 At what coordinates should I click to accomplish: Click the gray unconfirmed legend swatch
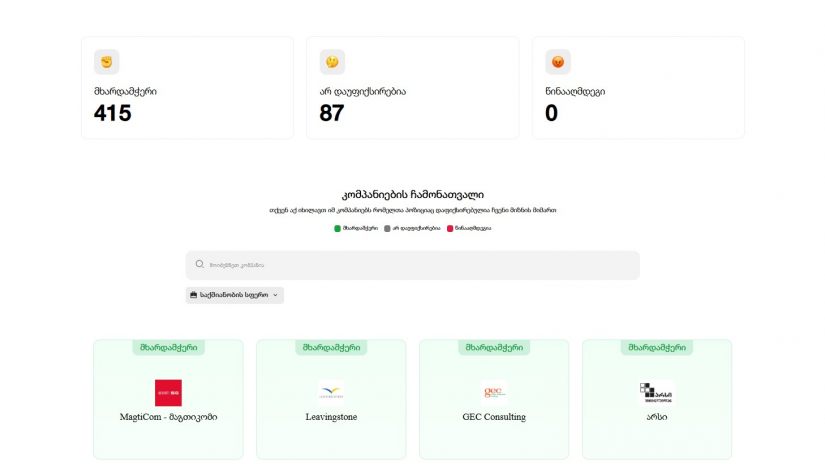click(387, 228)
